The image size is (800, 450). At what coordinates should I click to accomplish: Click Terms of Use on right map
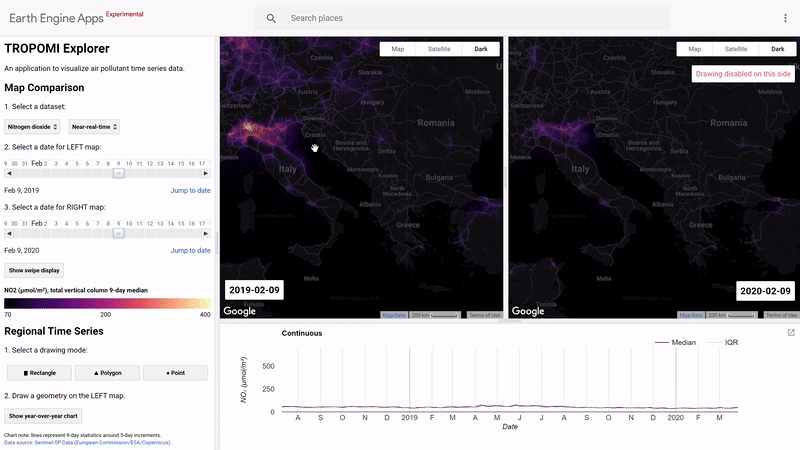point(781,315)
